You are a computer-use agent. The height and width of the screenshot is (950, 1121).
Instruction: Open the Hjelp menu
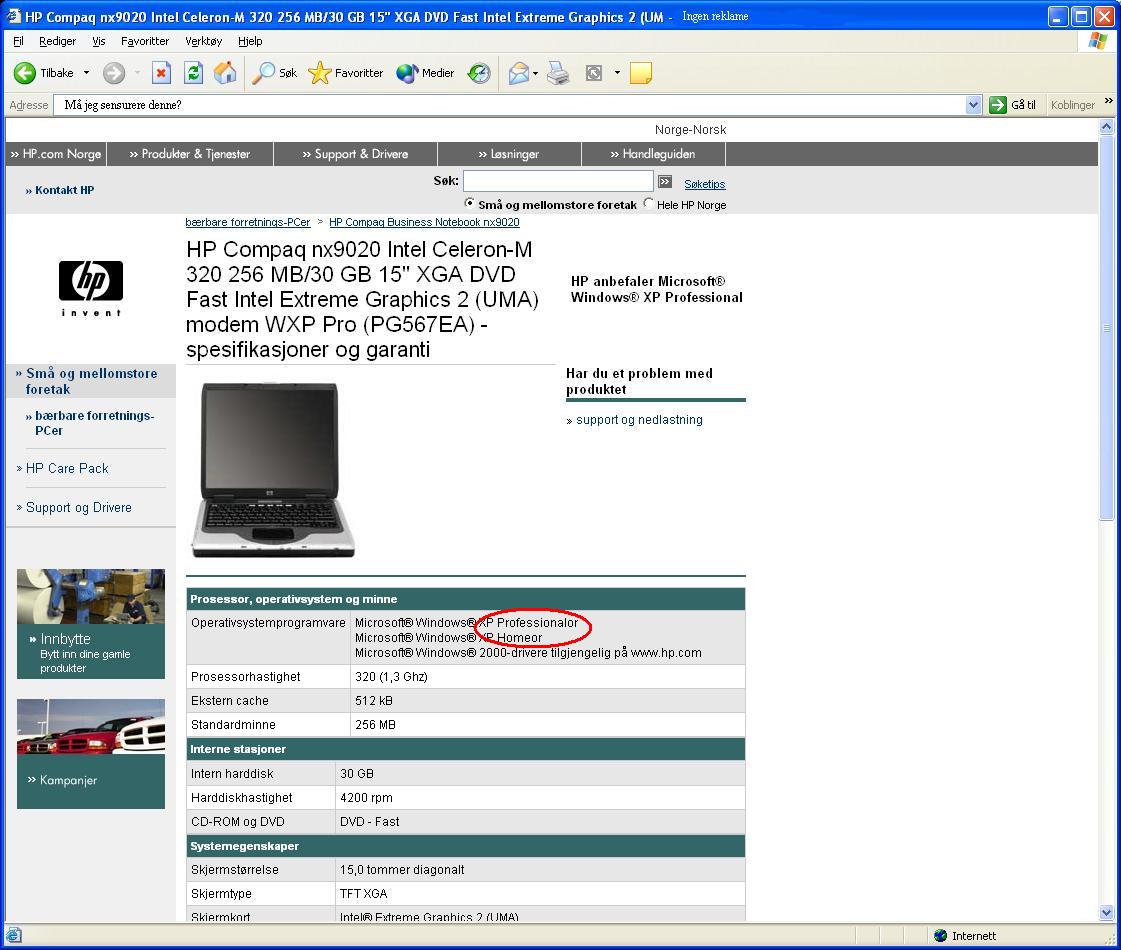(x=250, y=41)
